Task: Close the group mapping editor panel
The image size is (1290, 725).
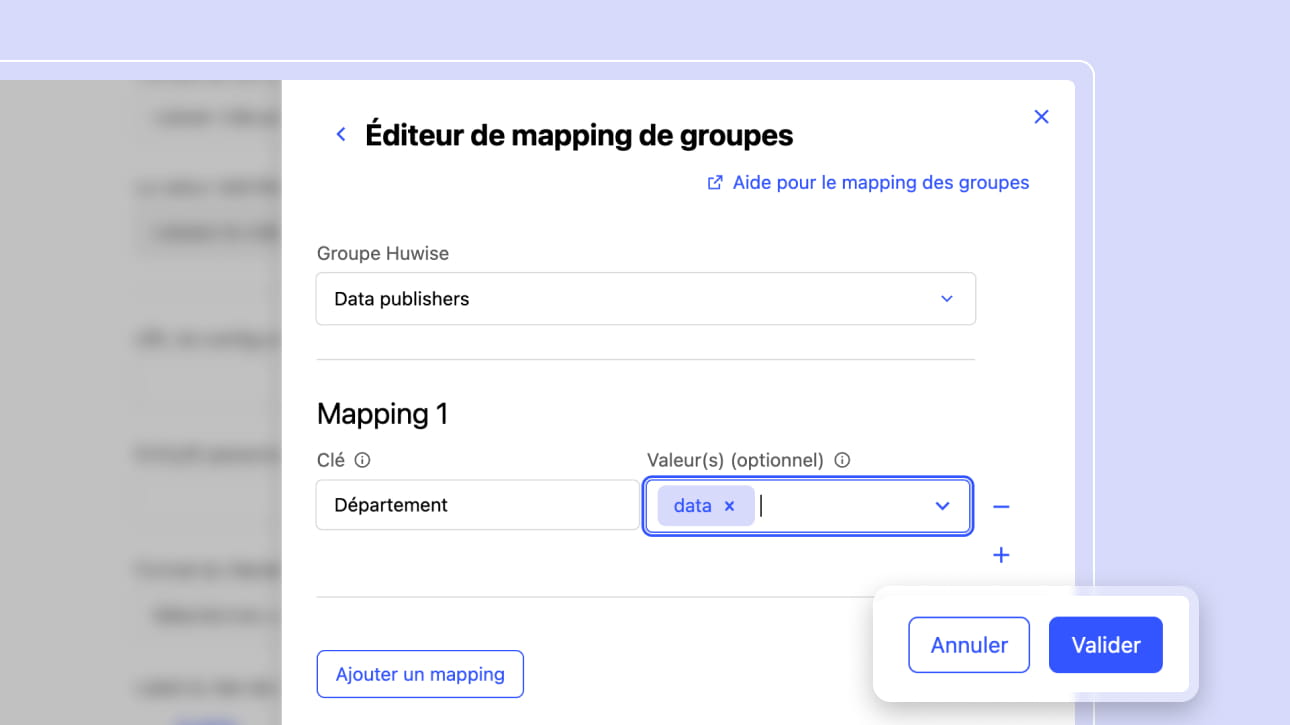Action: click(1041, 117)
